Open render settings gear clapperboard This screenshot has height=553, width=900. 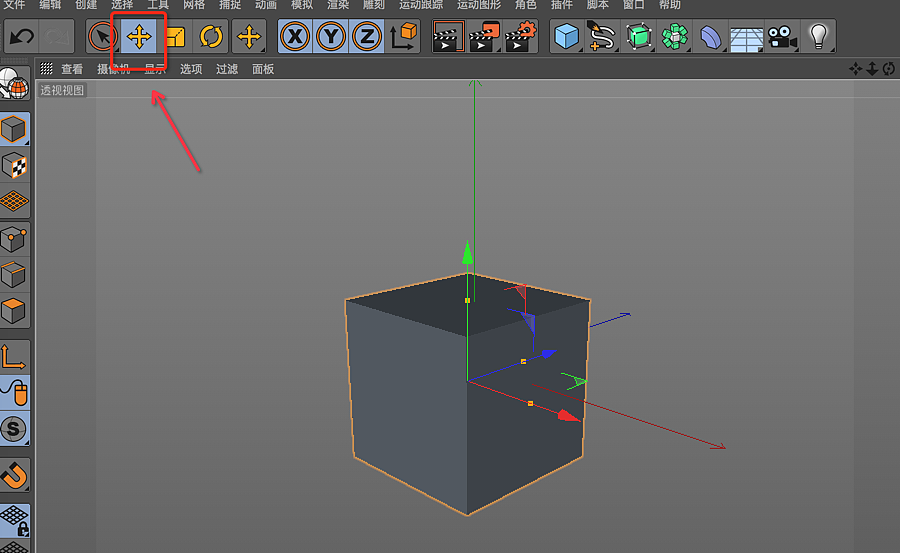[521, 37]
